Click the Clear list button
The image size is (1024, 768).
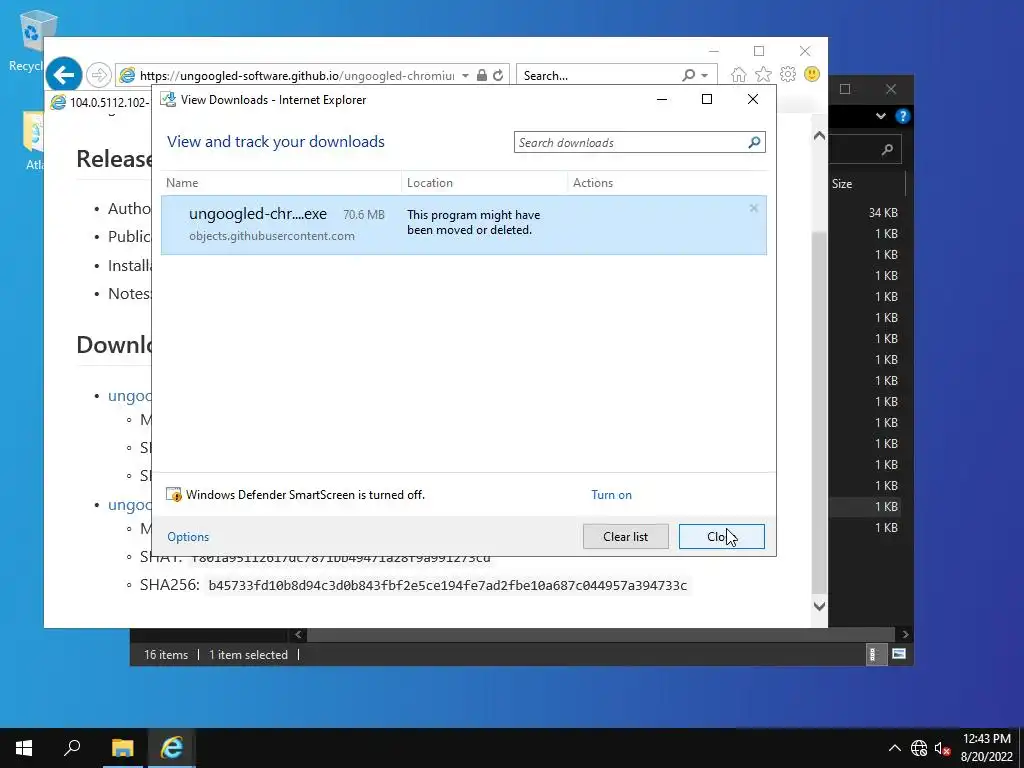(x=626, y=537)
